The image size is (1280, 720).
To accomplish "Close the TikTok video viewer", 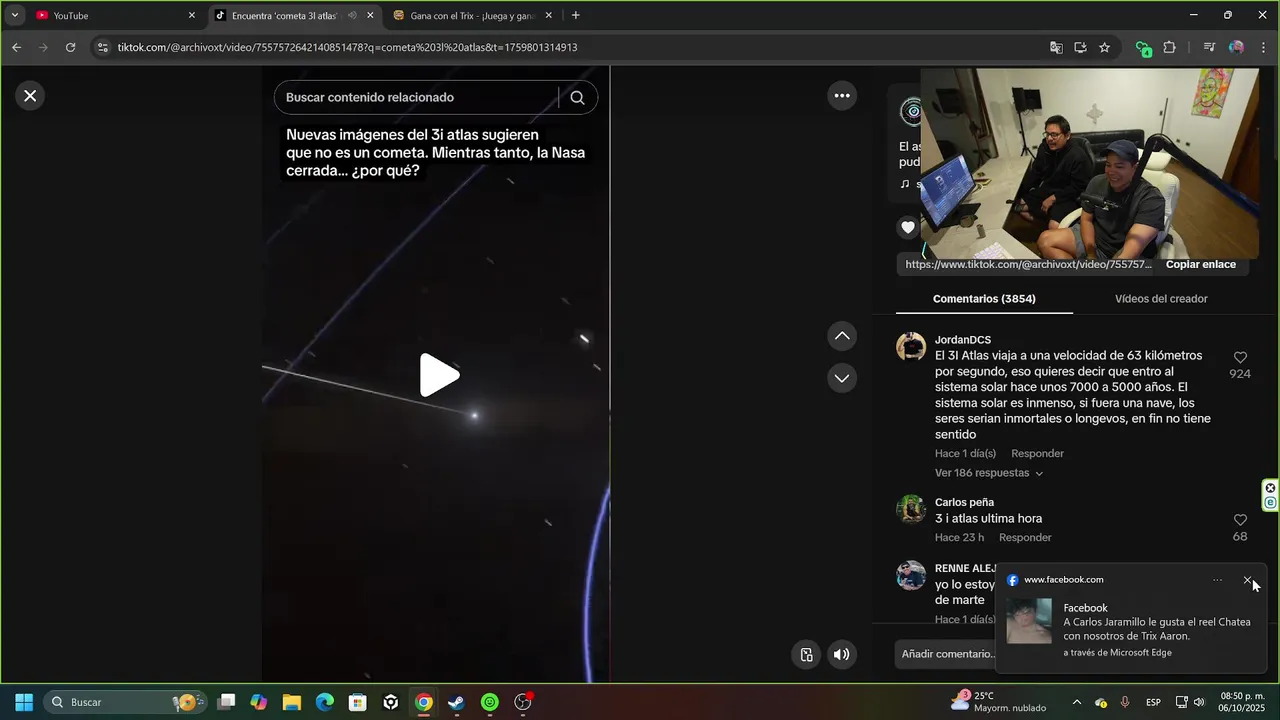I will tap(30, 96).
